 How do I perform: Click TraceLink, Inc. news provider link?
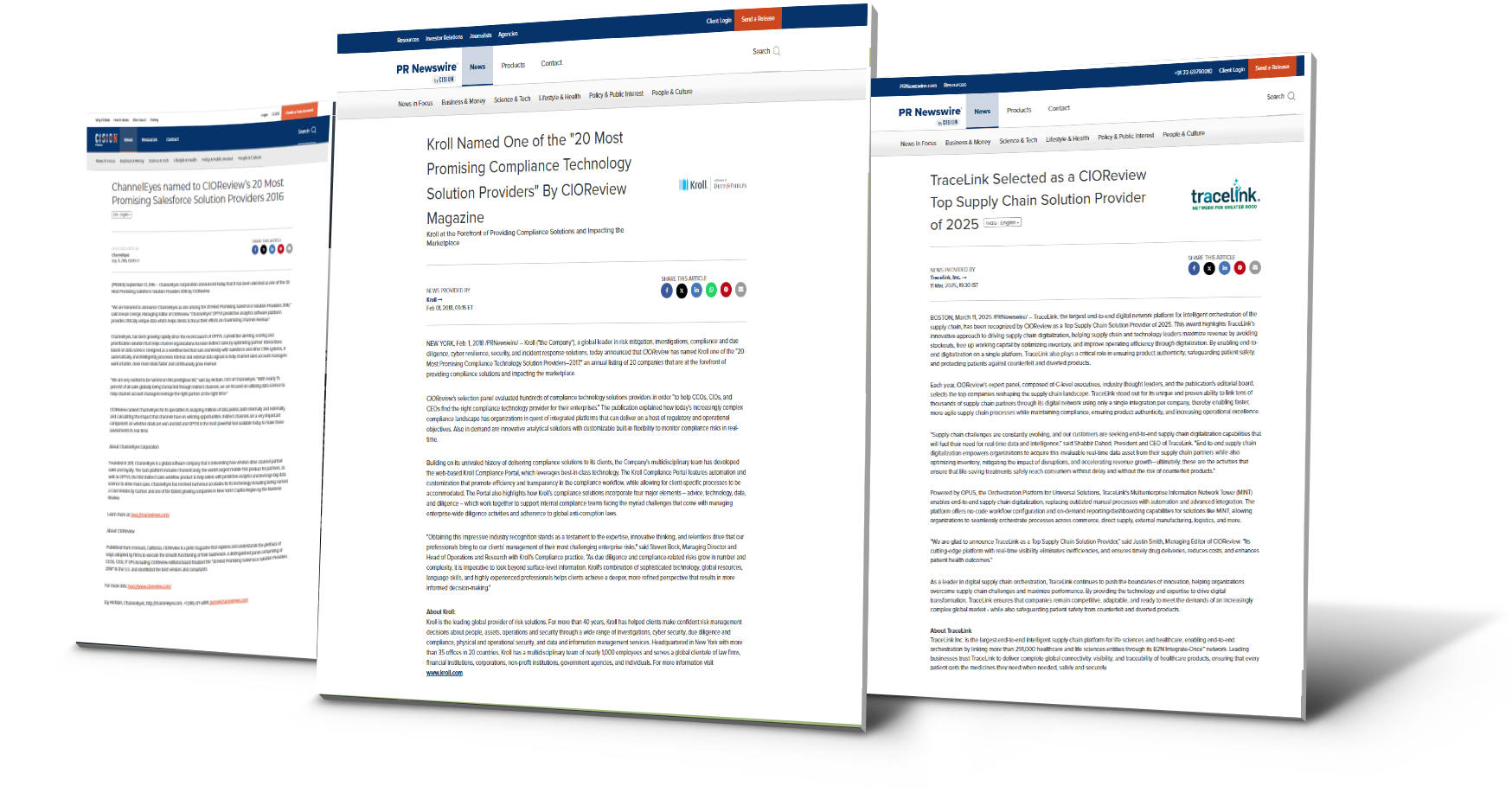(947, 278)
